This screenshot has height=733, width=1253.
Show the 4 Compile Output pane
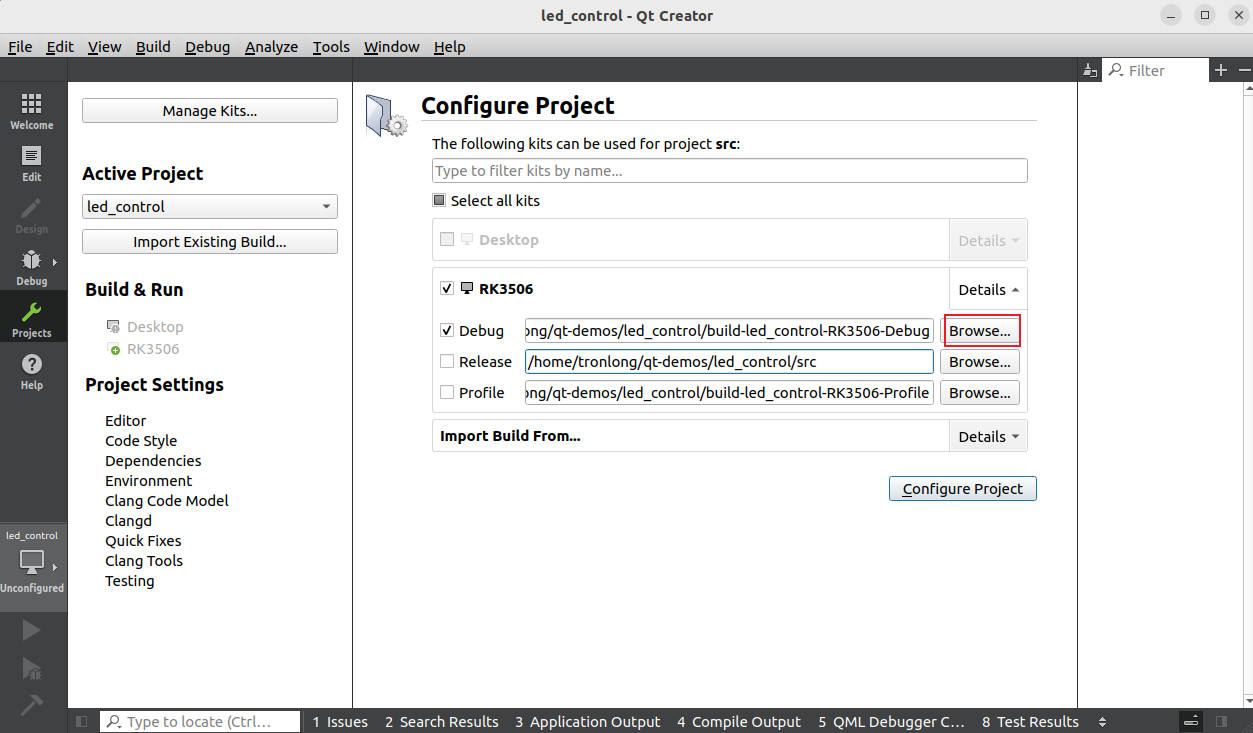pos(739,722)
